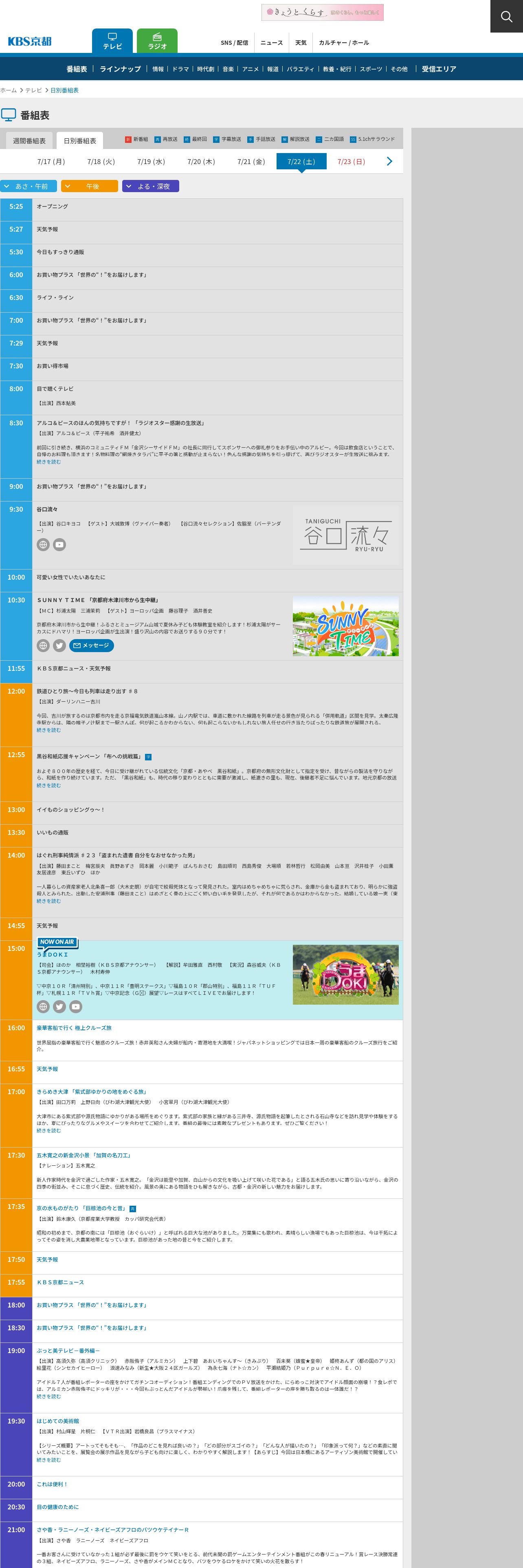The height and width of the screenshot is (1568, 523).
Task: Jump to 午後 section
Action: (90, 186)
